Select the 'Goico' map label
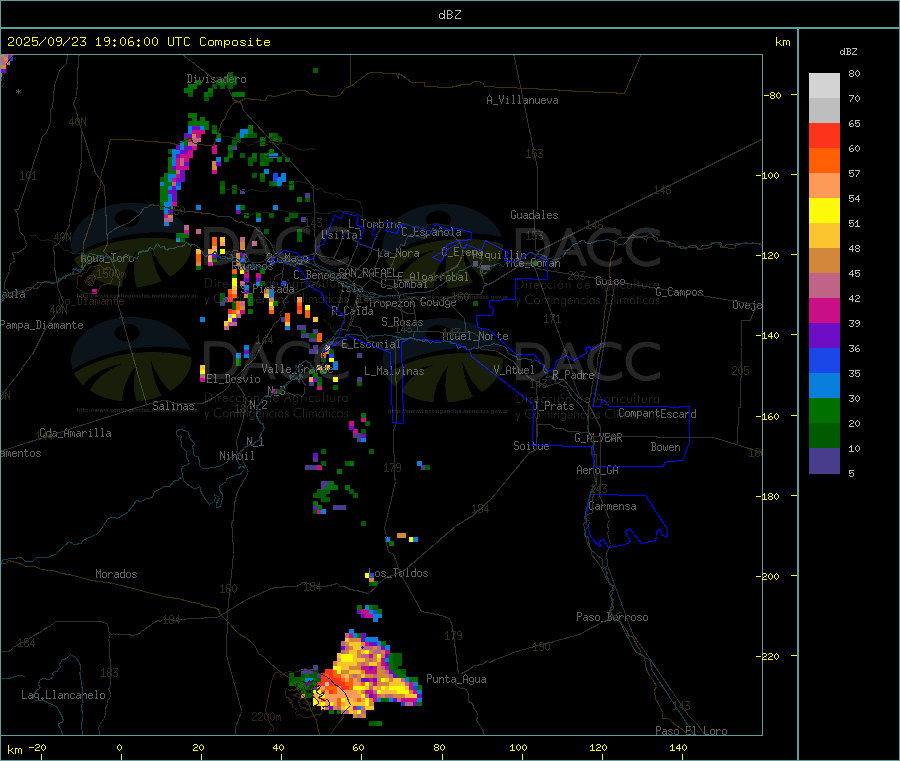The width and height of the screenshot is (900, 761). click(610, 281)
